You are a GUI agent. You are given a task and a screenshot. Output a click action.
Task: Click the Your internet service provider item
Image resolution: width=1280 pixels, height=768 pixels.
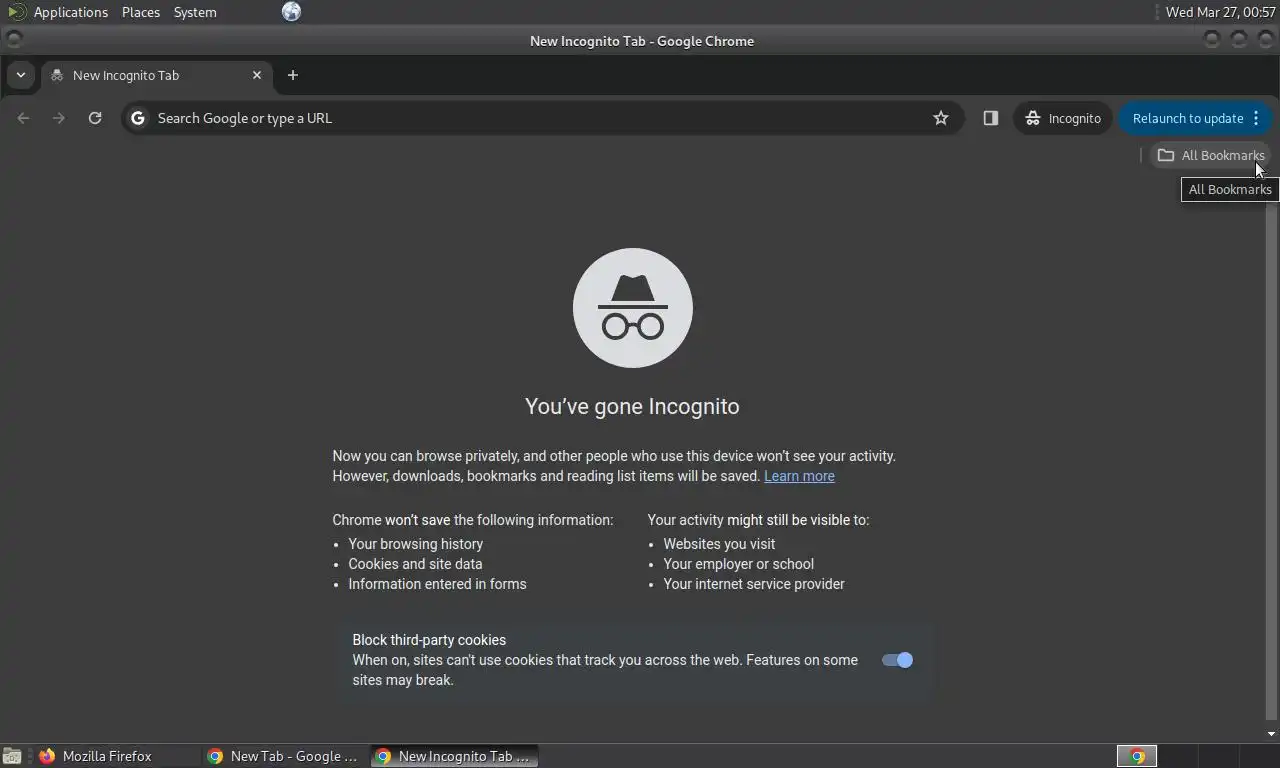(x=754, y=584)
